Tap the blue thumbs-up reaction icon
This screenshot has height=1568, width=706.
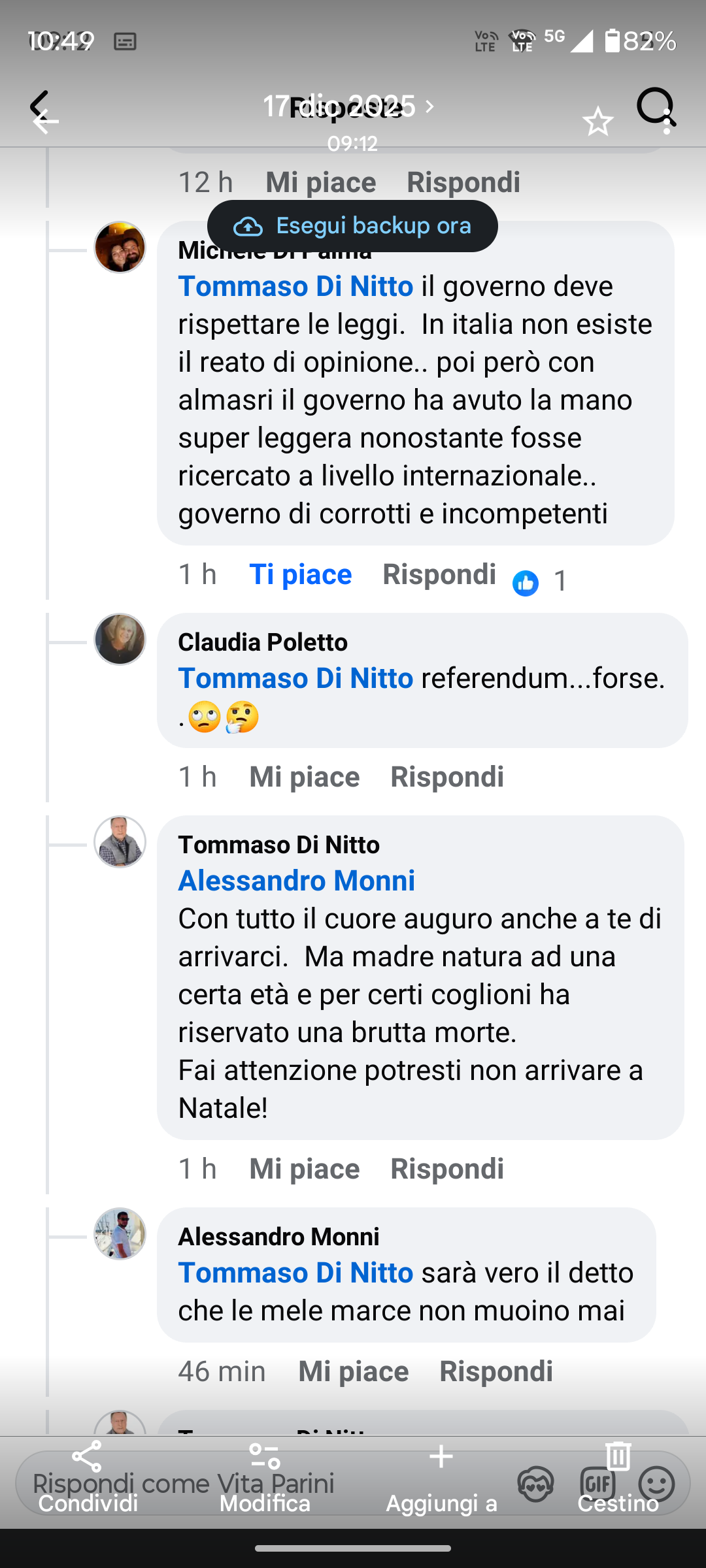tap(526, 583)
